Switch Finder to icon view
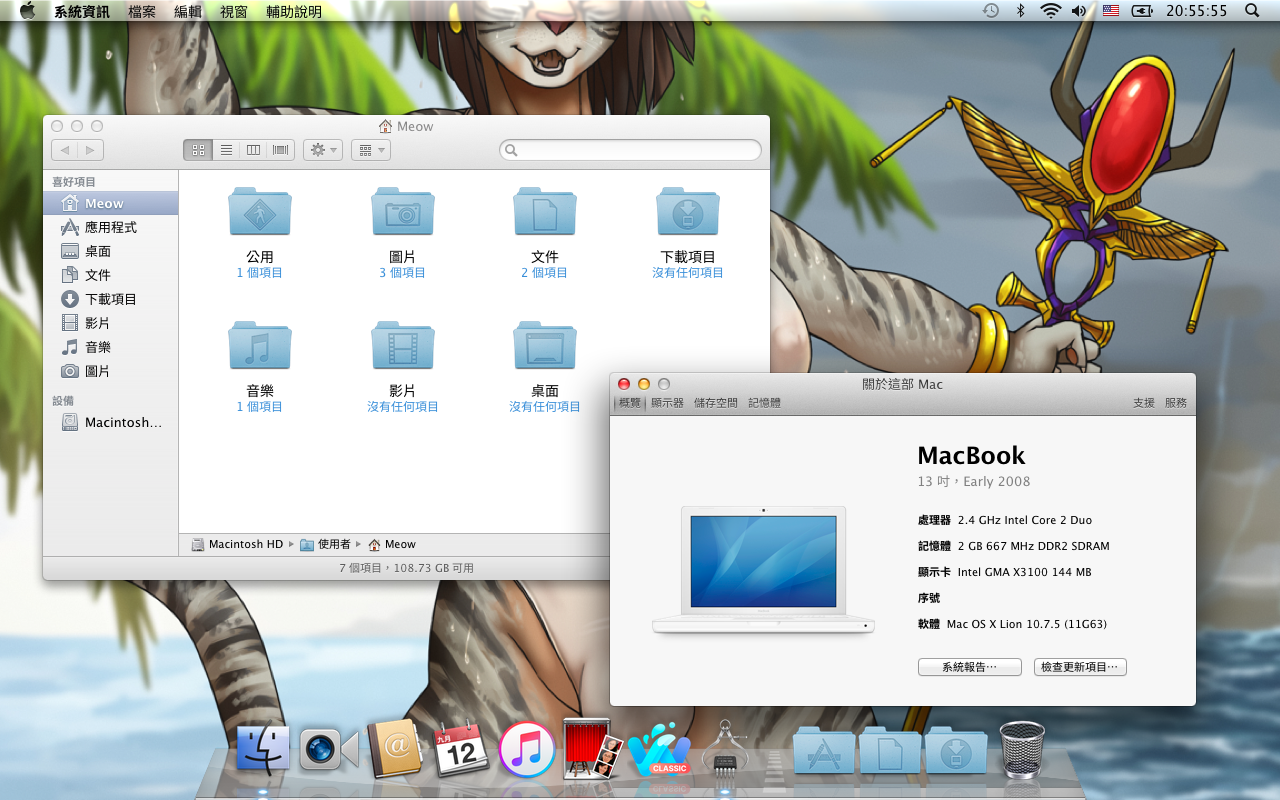1280x800 pixels. coord(198,150)
